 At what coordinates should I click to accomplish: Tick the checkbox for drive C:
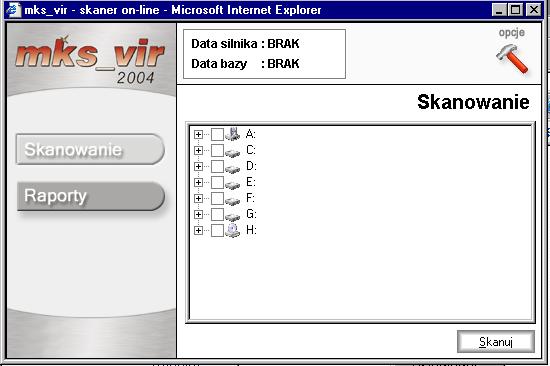click(x=217, y=150)
